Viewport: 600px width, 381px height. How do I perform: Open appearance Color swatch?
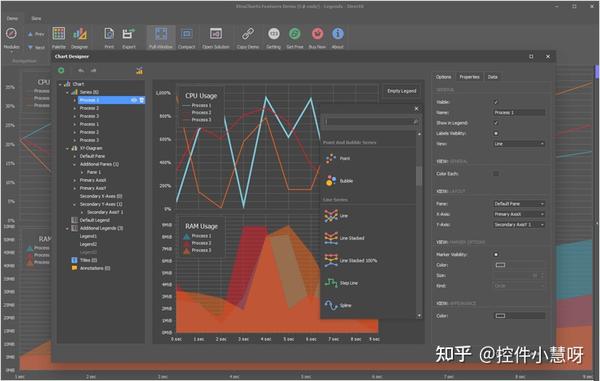click(501, 316)
